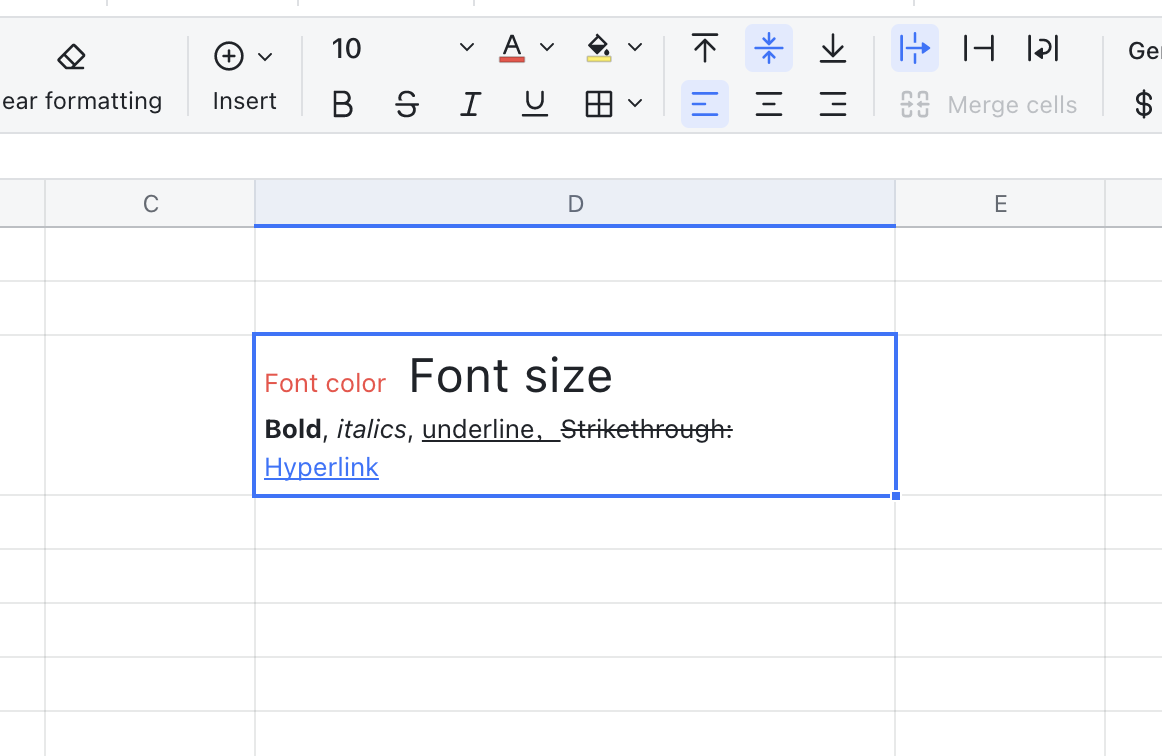The image size is (1162, 756).
Task: Click the Clear formatting eraser icon
Action: click(x=71, y=57)
